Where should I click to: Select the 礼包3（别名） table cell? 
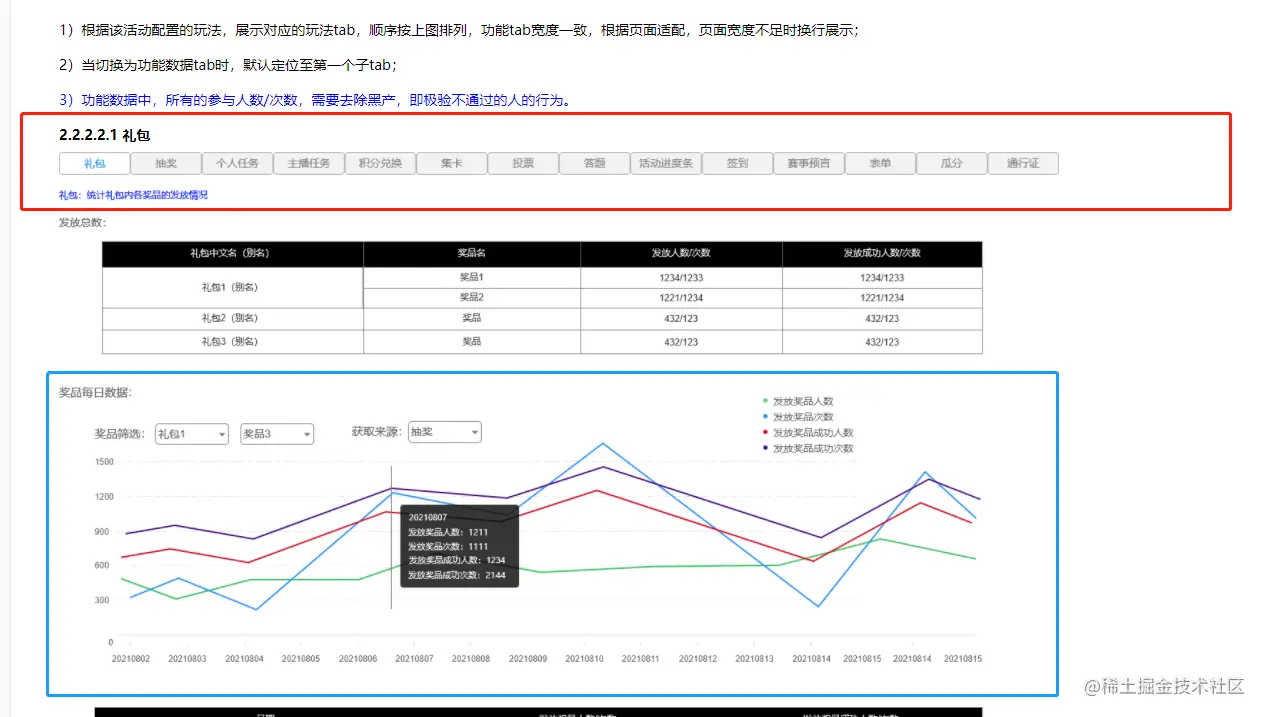coord(232,342)
